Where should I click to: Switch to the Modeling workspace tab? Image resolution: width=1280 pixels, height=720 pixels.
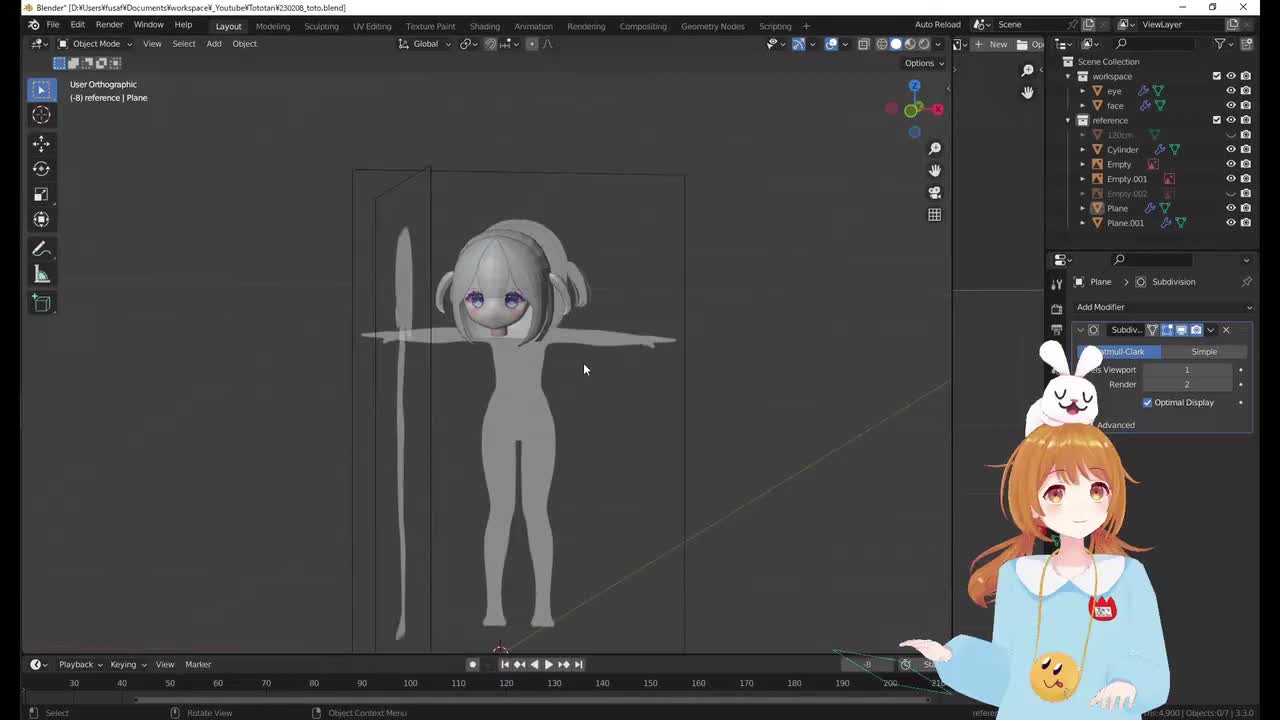[272, 26]
